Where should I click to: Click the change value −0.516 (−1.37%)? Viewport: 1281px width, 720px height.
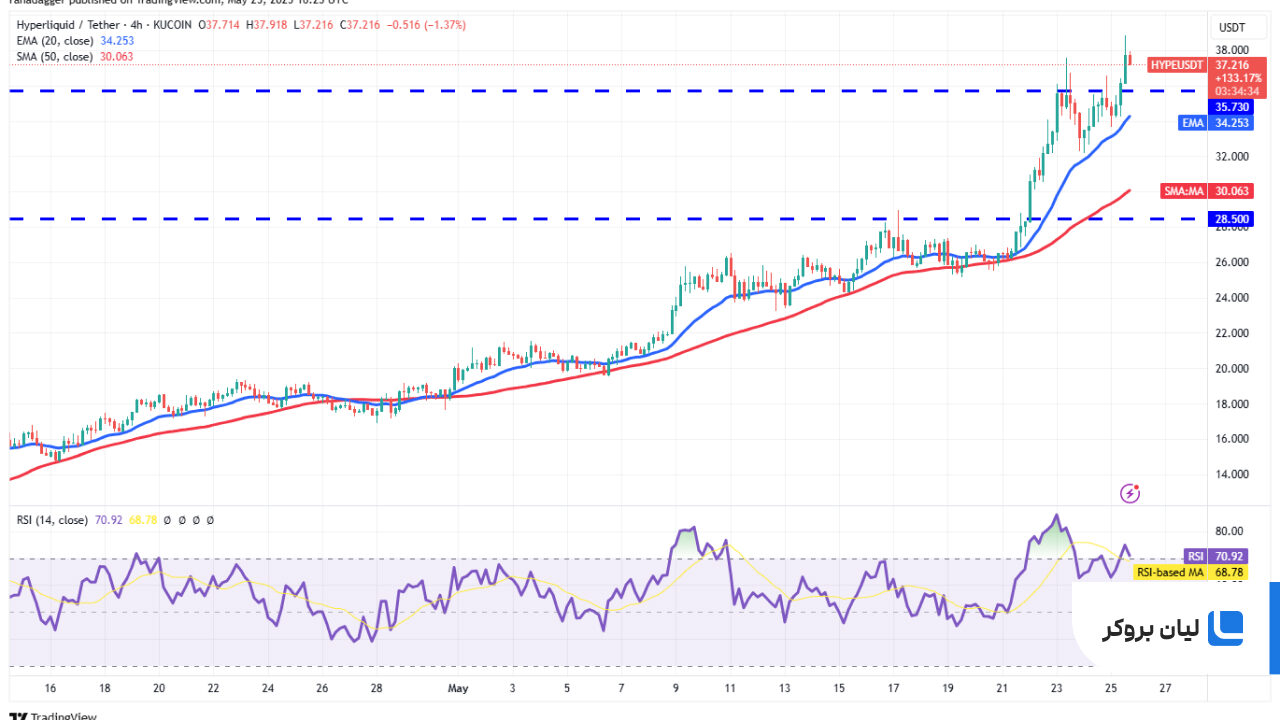[426, 24]
